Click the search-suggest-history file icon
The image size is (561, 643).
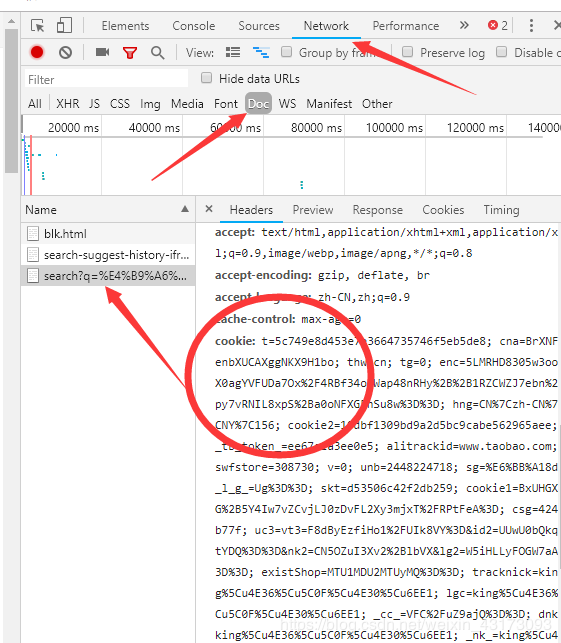pyautogui.click(x=33, y=255)
